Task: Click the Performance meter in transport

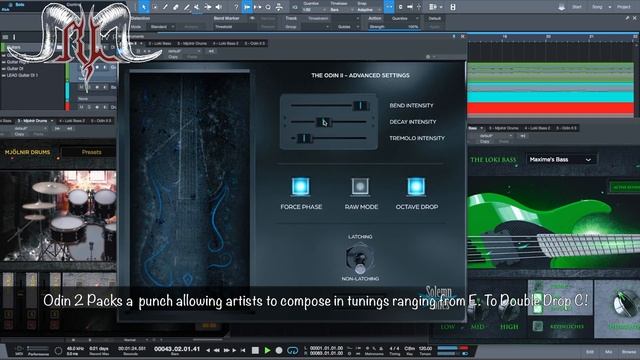Action: click(38, 351)
